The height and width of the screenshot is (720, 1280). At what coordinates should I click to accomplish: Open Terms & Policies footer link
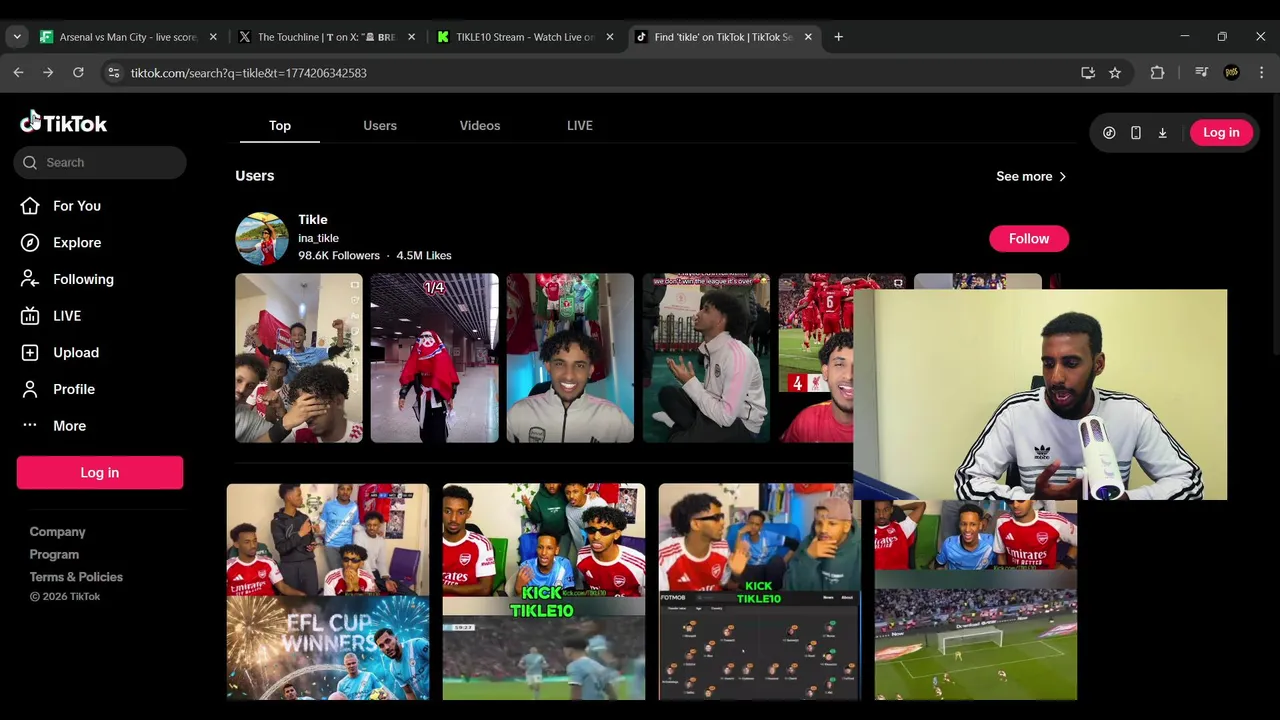(x=76, y=577)
